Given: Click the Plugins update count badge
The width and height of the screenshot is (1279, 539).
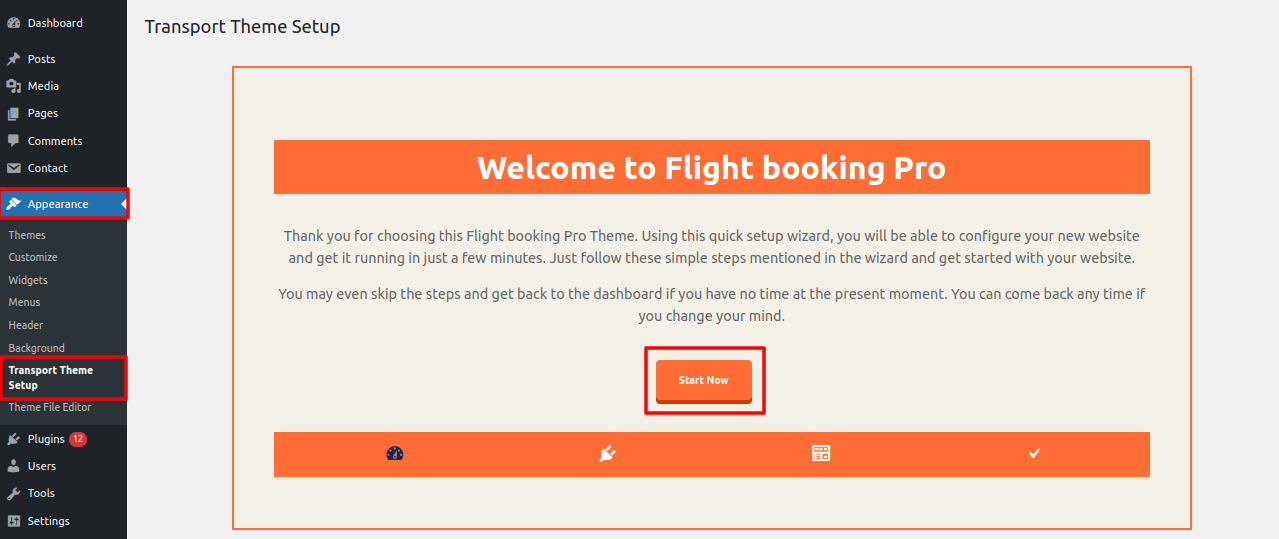Looking at the screenshot, I should coord(78,439).
